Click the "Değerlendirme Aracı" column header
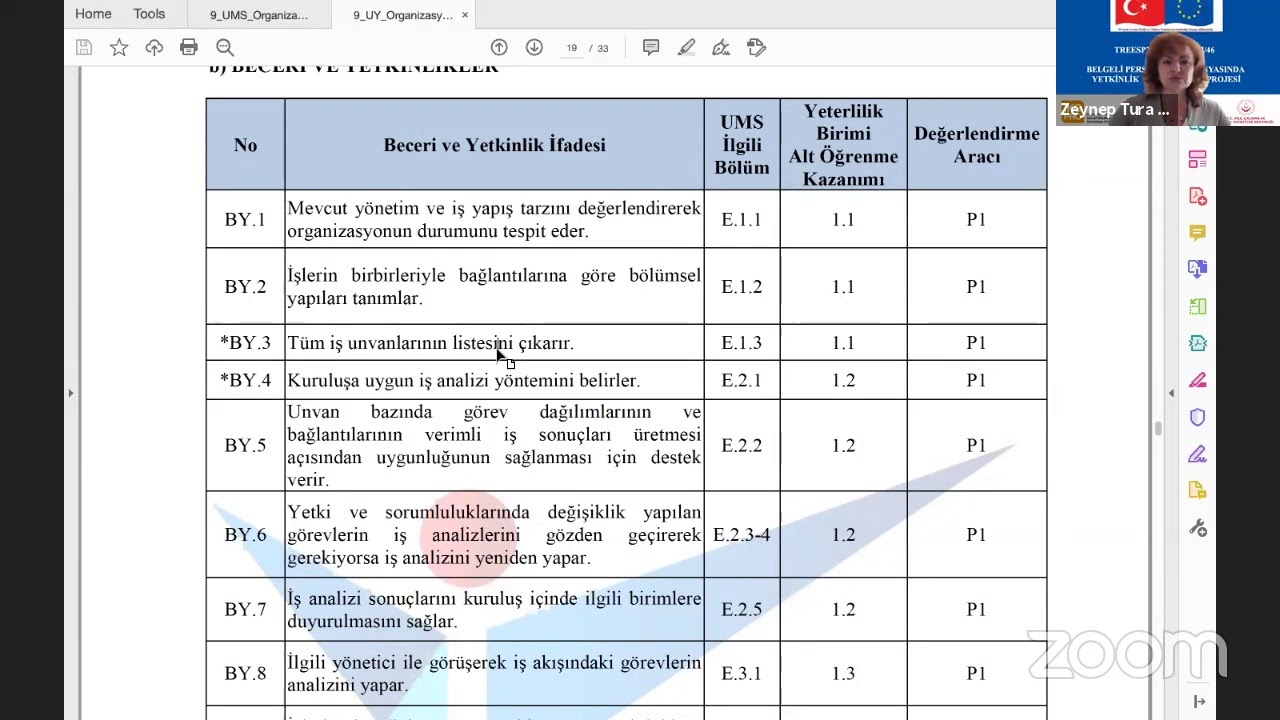 tap(976, 145)
